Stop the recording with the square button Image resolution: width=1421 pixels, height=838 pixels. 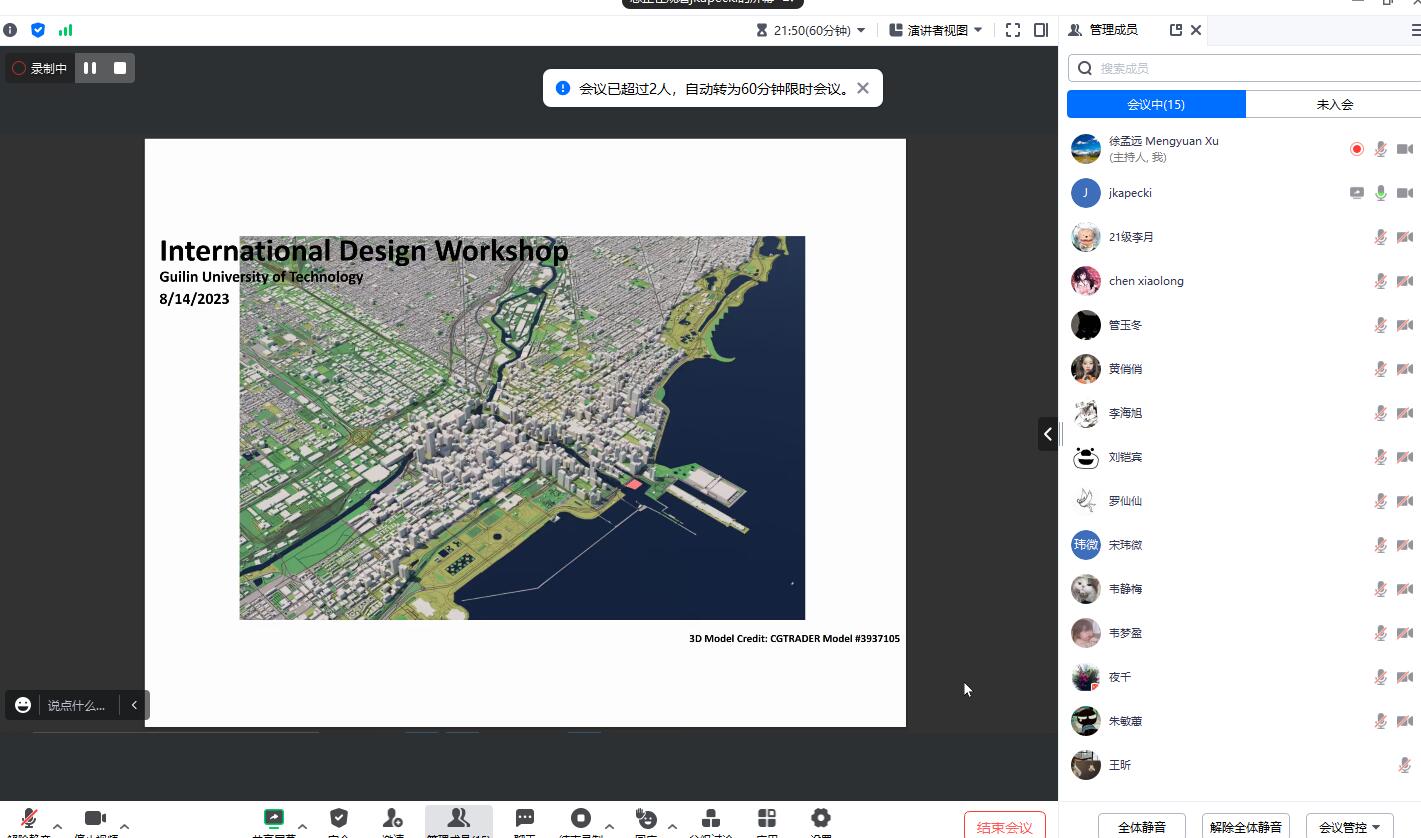click(120, 68)
